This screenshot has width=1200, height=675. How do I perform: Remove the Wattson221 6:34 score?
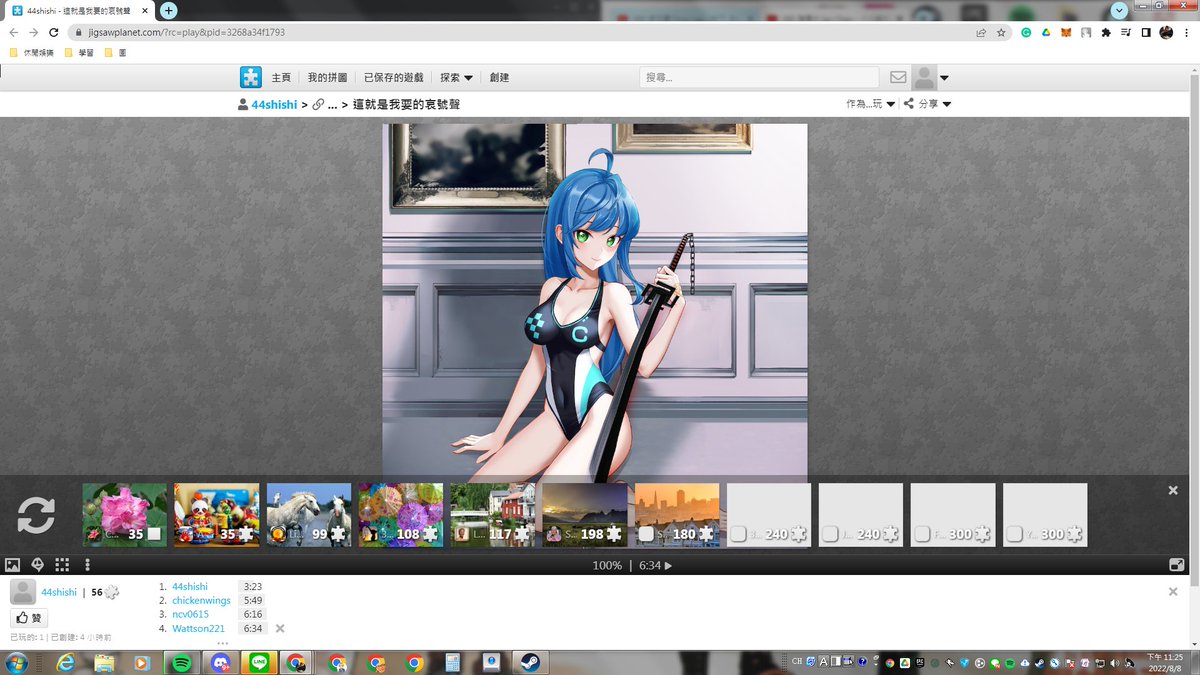(280, 628)
